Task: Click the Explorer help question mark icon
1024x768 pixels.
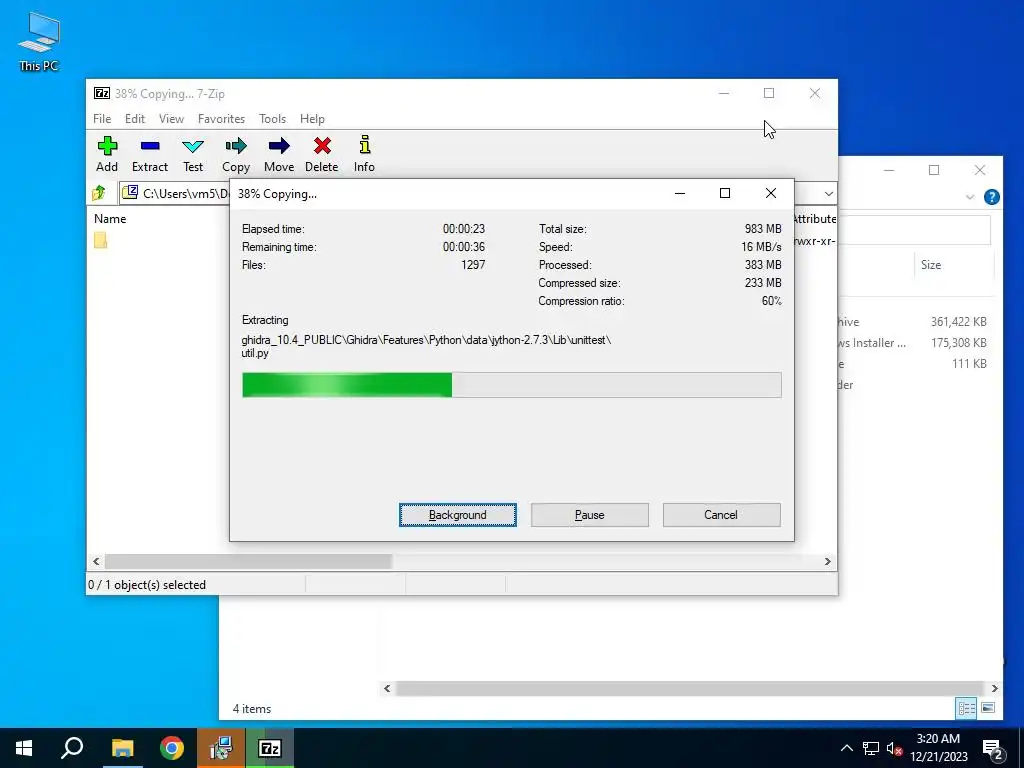Action: tap(991, 197)
